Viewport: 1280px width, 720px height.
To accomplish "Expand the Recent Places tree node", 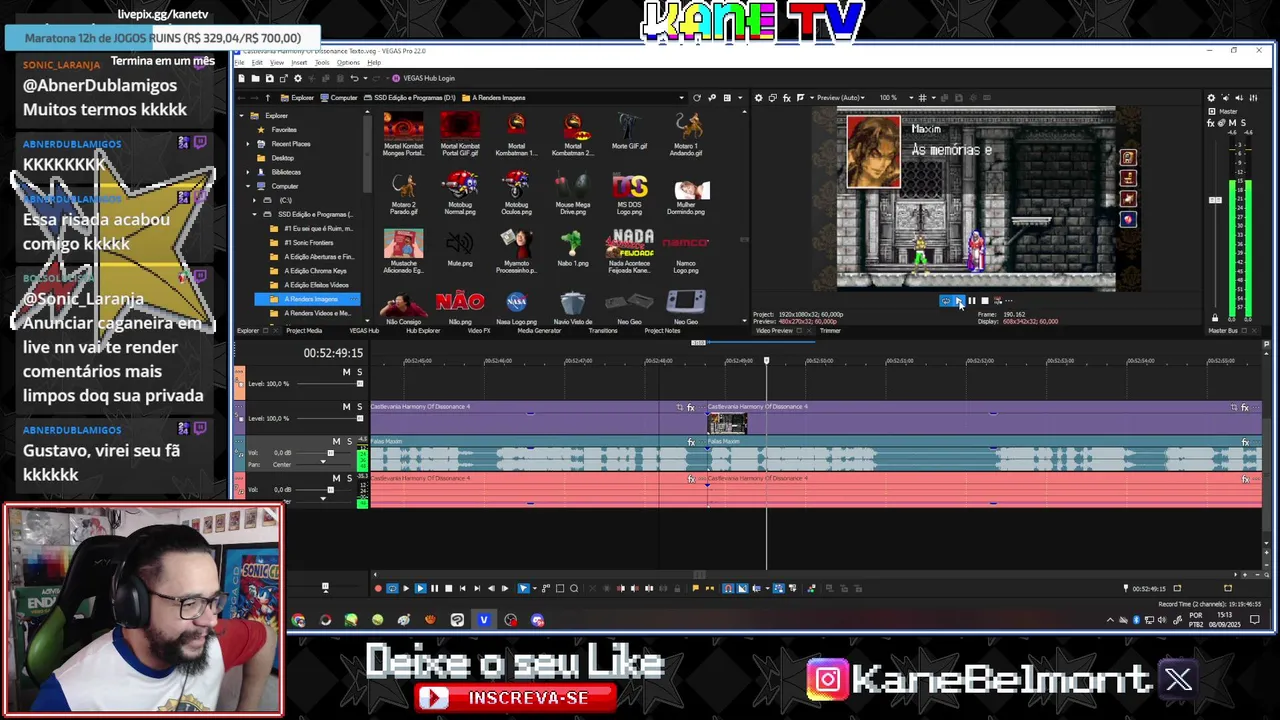I will point(248,144).
